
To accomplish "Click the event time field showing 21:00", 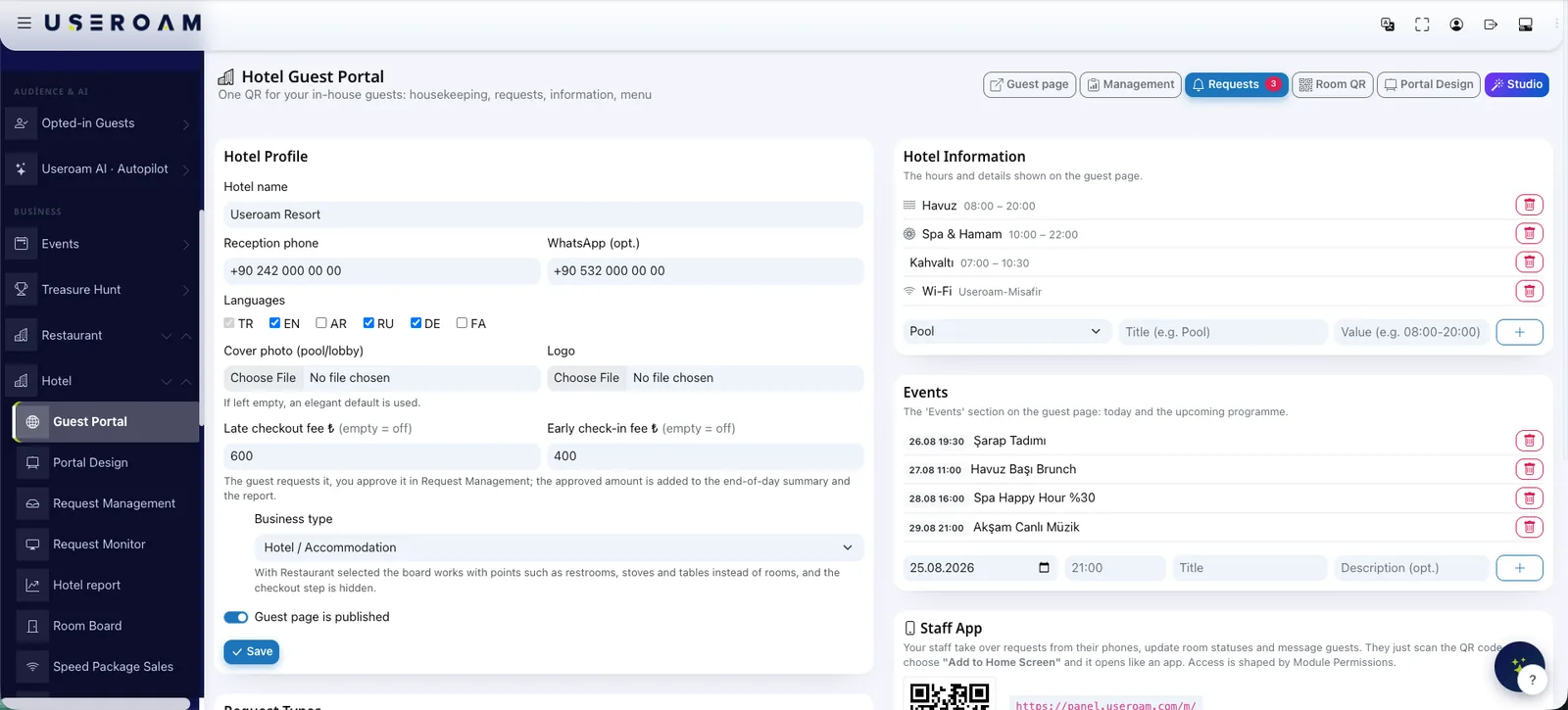I will click(1115, 568).
